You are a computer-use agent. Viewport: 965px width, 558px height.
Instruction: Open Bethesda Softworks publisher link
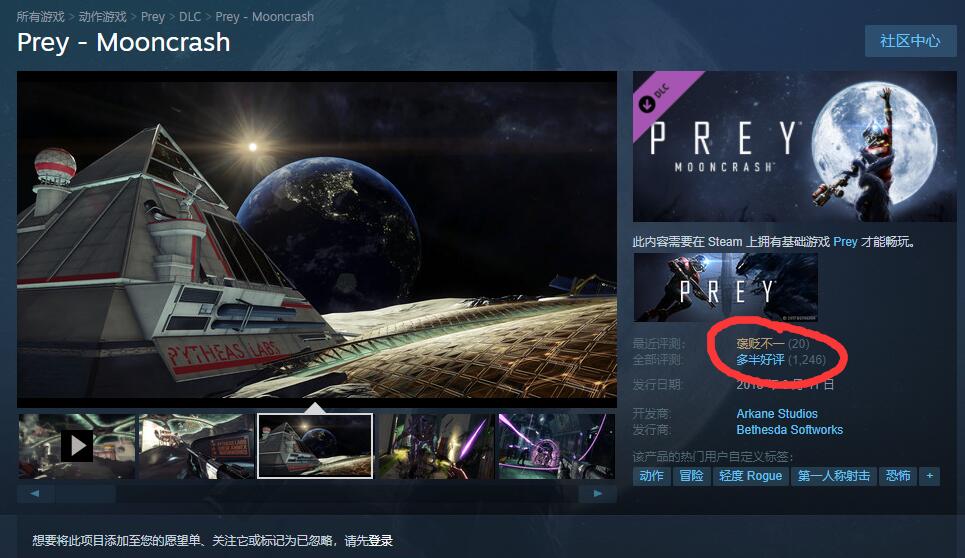pos(790,429)
